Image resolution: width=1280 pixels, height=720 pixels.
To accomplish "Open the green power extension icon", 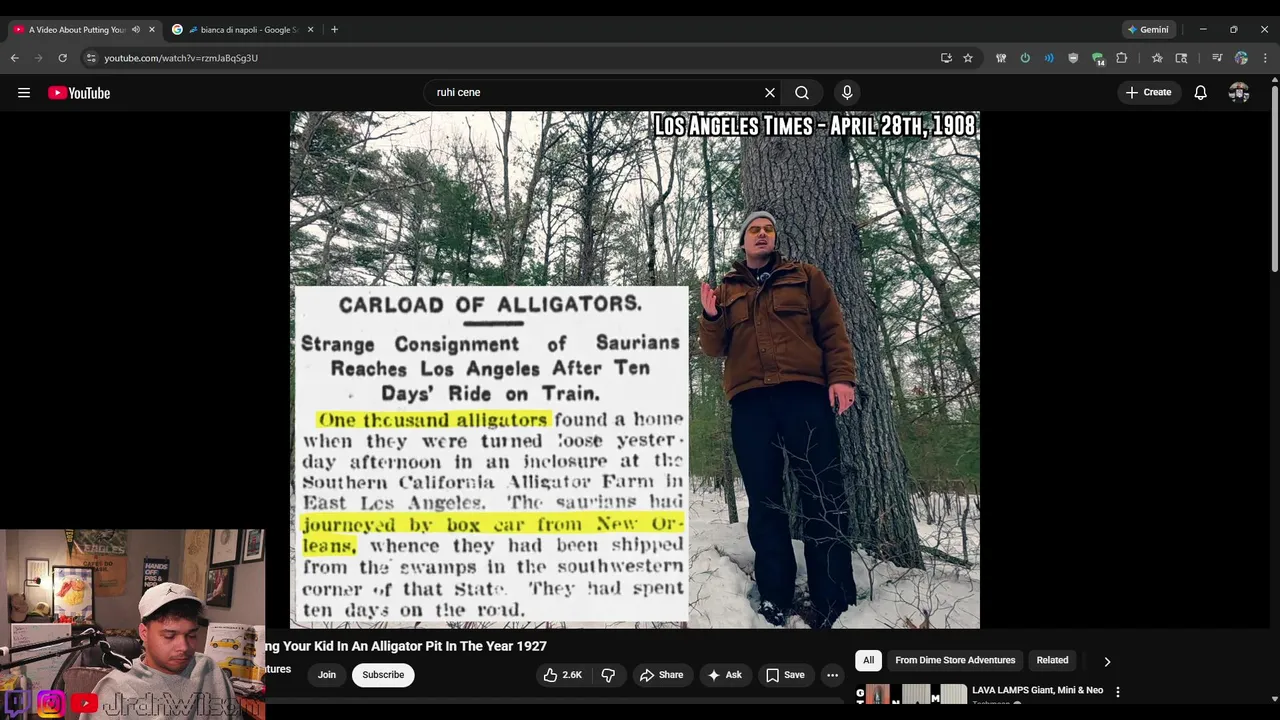I will click(1025, 58).
